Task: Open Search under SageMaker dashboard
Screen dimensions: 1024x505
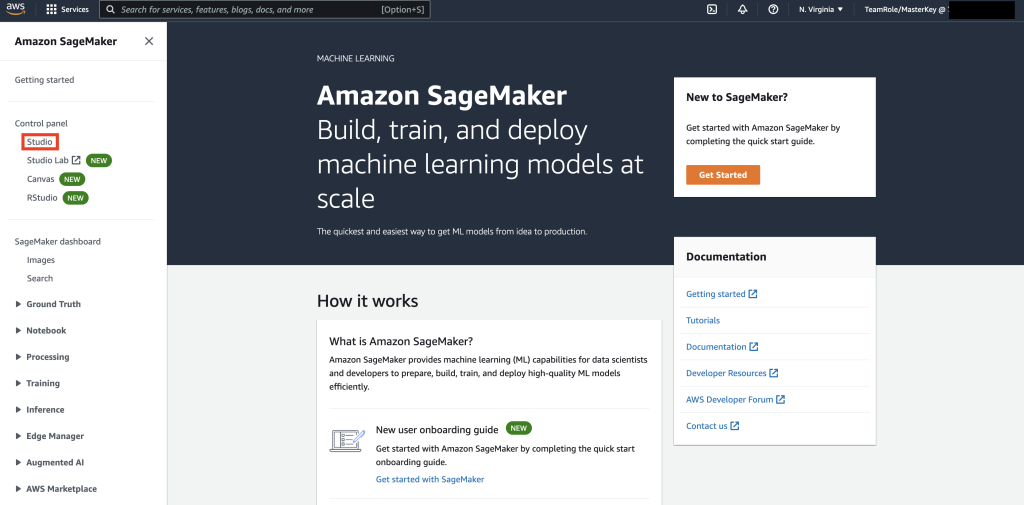Action: tap(40, 278)
